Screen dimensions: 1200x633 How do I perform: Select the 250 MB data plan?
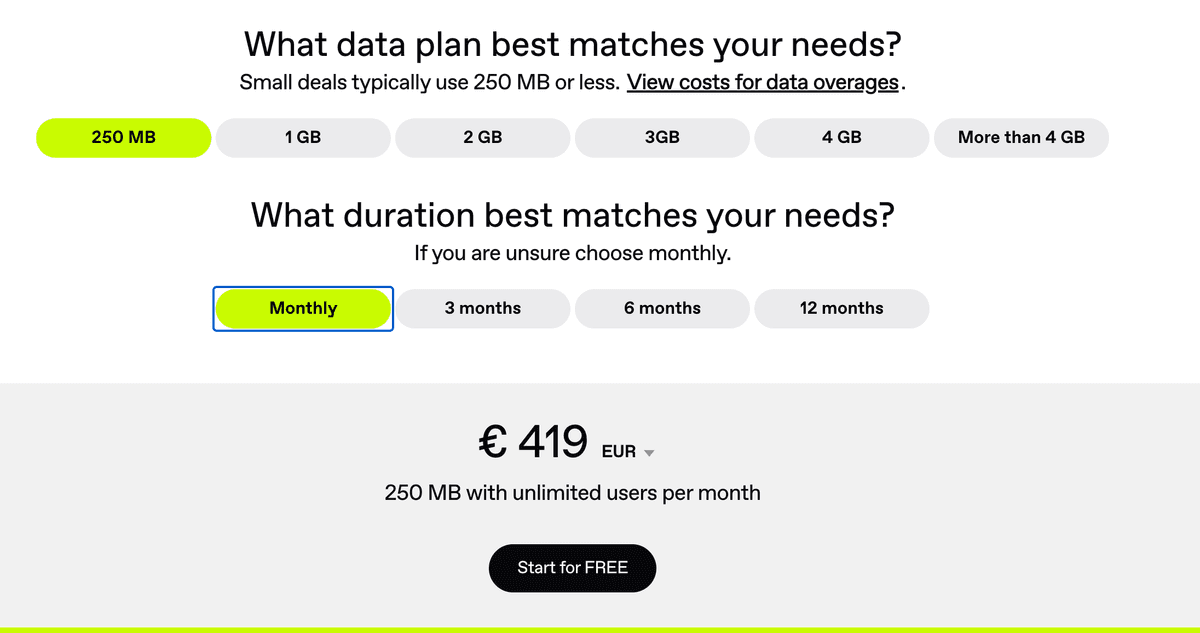pos(123,137)
